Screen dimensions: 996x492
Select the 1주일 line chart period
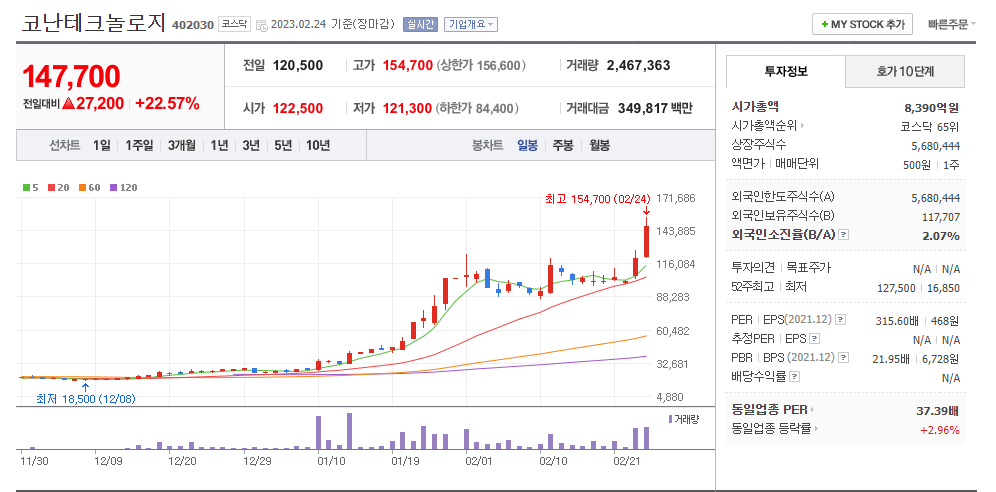[x=139, y=145]
